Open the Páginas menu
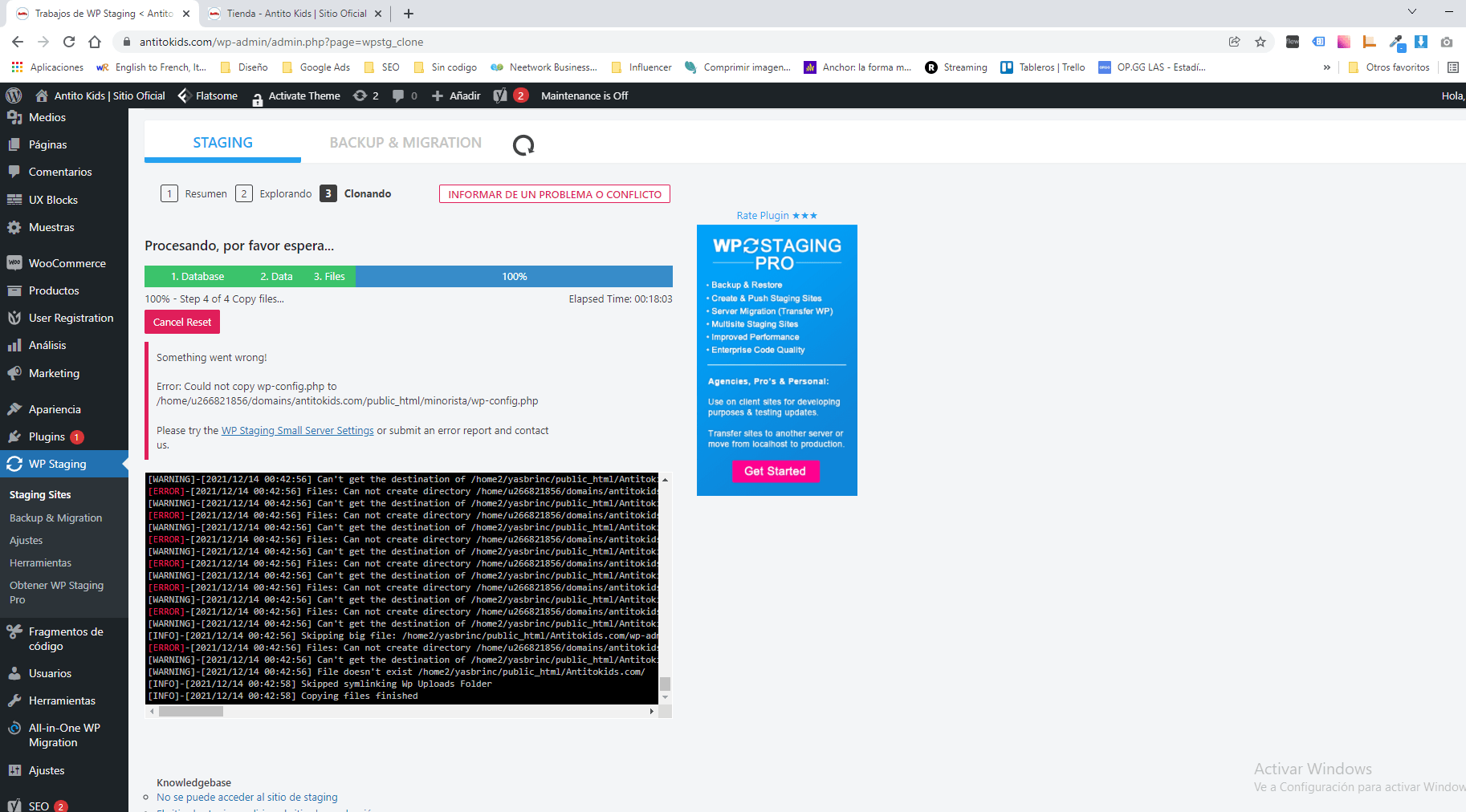 pyautogui.click(x=47, y=144)
